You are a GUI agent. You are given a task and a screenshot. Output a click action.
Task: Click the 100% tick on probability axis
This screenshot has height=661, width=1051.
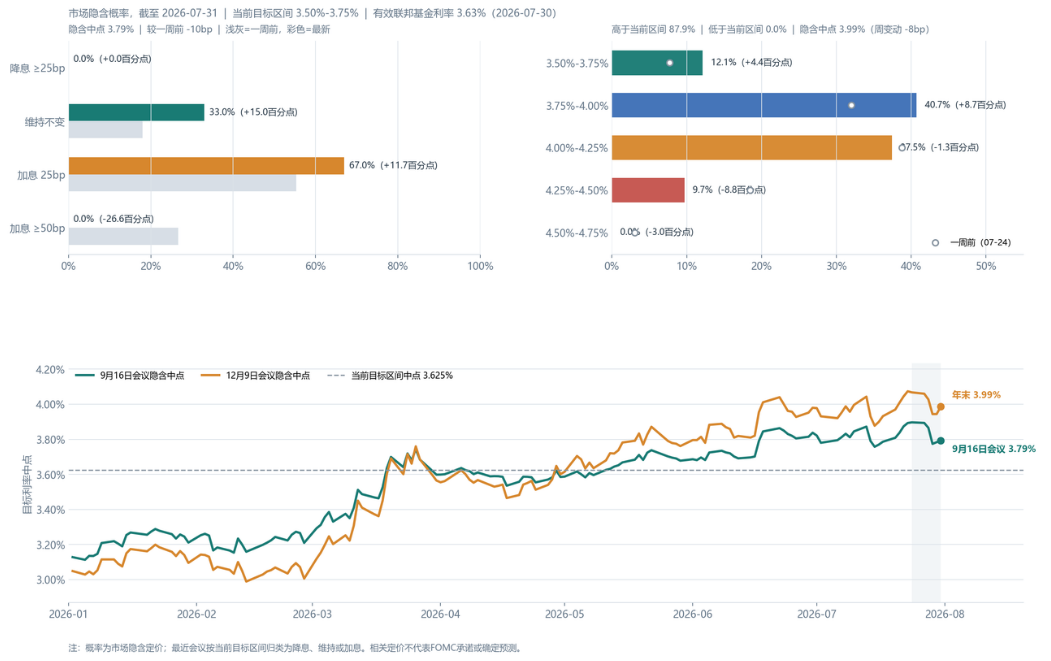(480, 266)
